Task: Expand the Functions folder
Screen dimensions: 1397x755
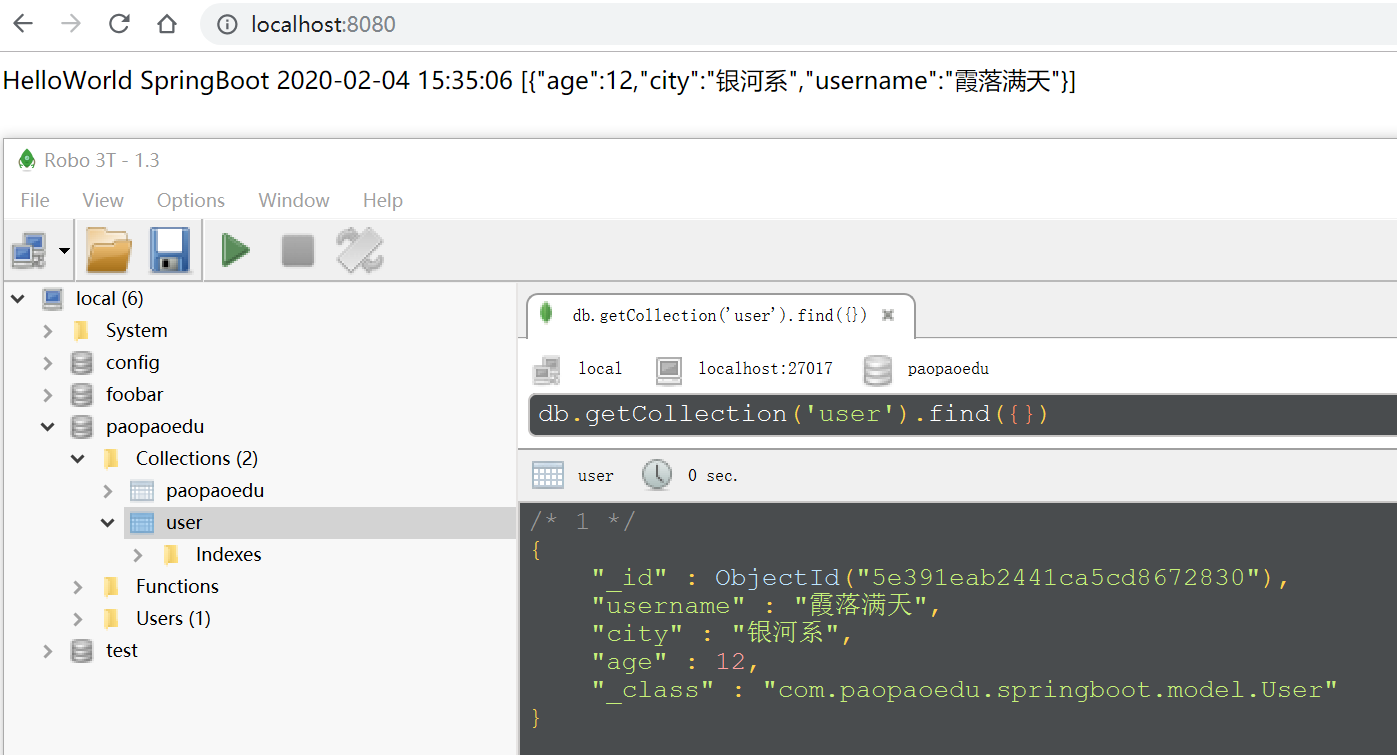Action: click(x=77, y=586)
